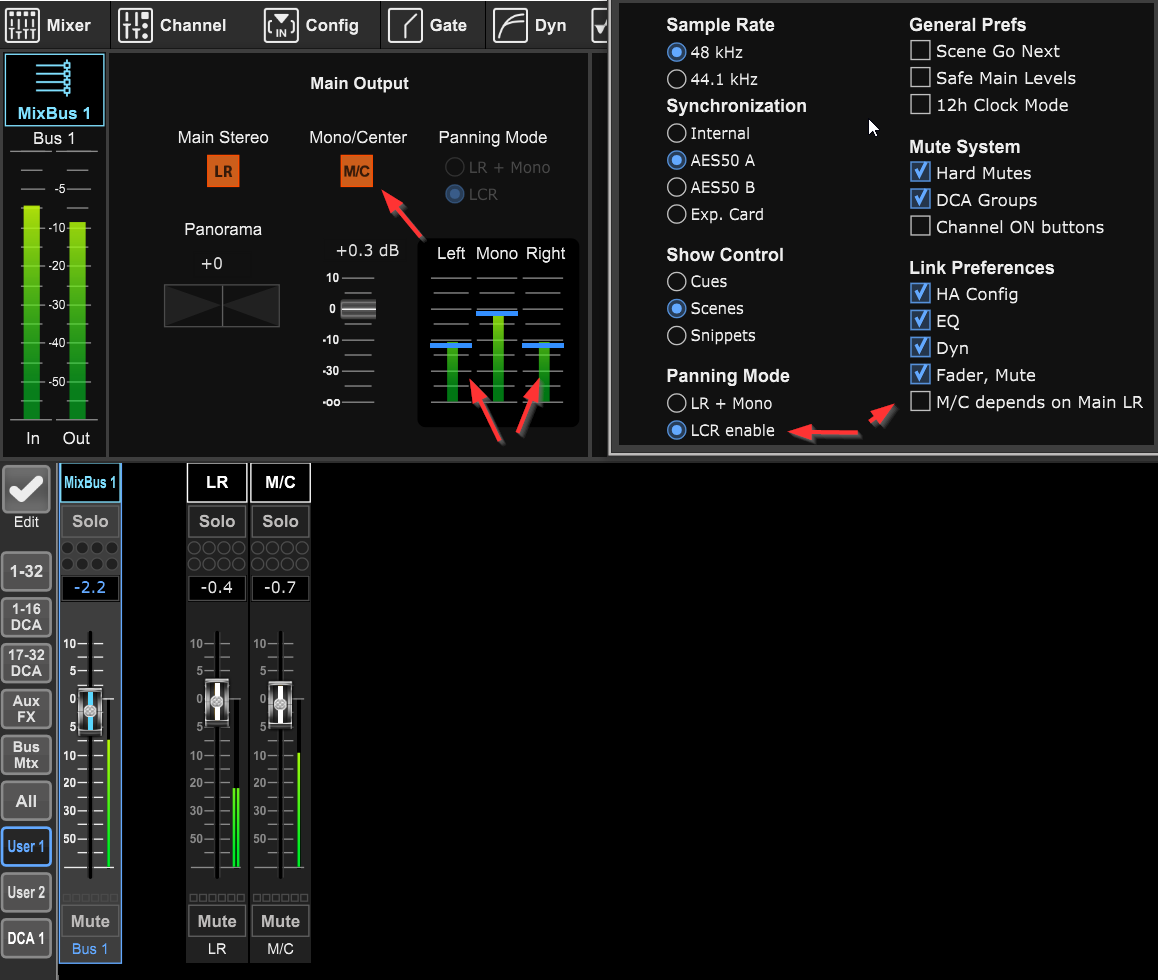Select User 2 layer
The height and width of the screenshot is (980, 1158).
coord(27,892)
